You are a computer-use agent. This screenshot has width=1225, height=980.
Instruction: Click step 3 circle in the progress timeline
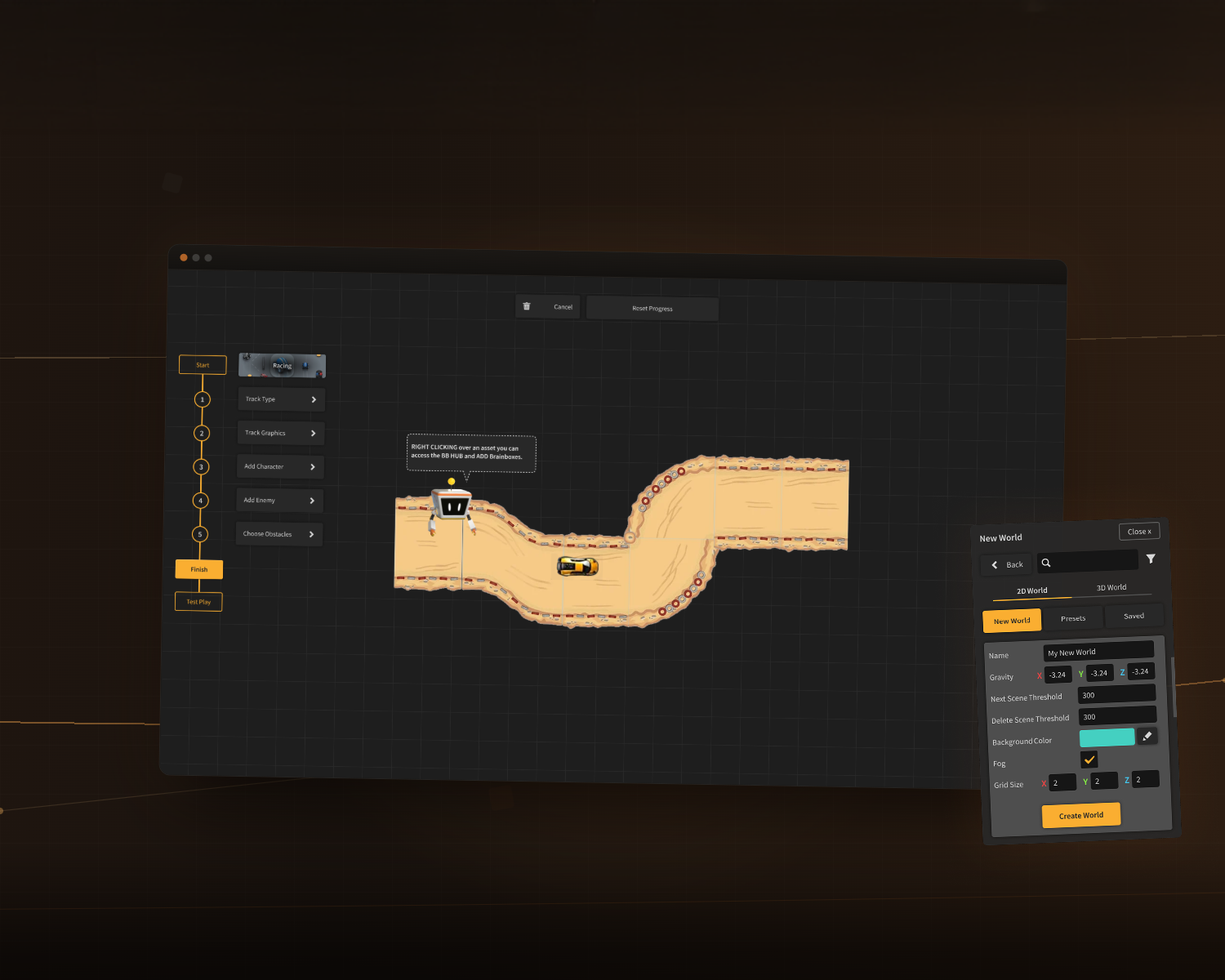201,467
